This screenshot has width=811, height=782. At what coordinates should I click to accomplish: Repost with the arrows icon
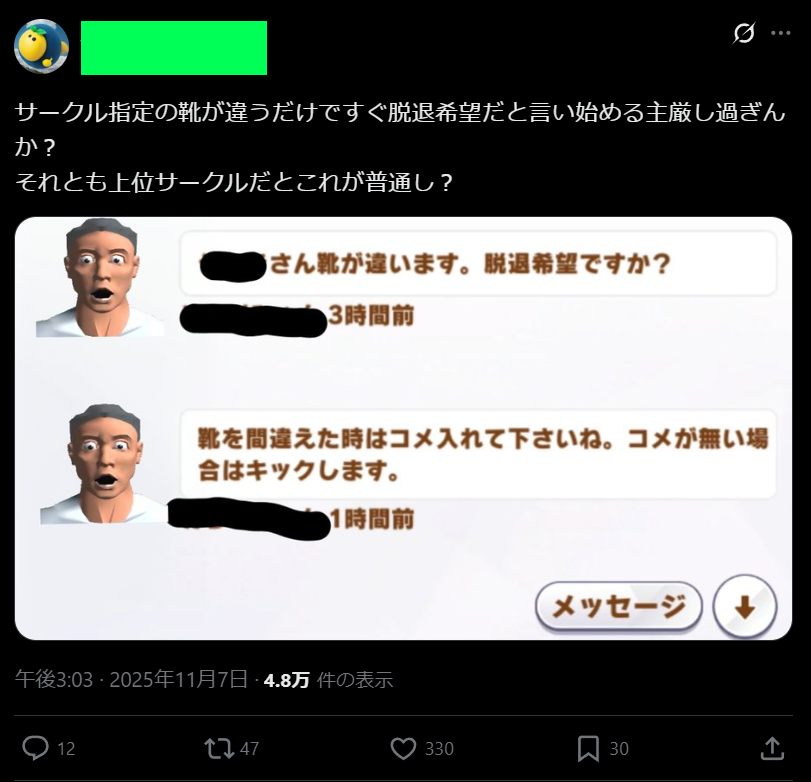(x=219, y=748)
